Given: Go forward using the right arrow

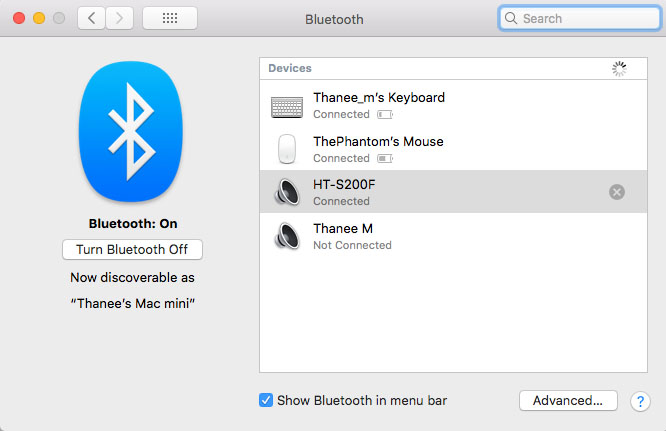Looking at the screenshot, I should pyautogui.click(x=120, y=18).
